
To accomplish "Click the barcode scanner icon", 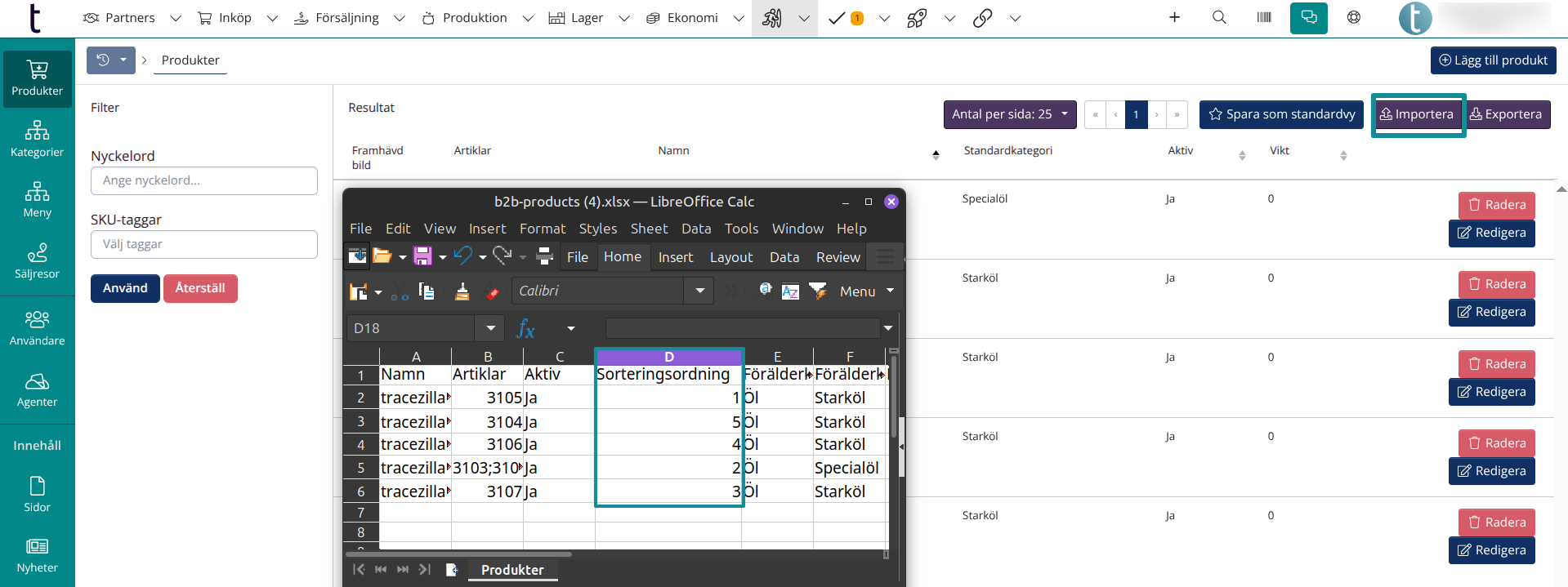I will [1263, 17].
